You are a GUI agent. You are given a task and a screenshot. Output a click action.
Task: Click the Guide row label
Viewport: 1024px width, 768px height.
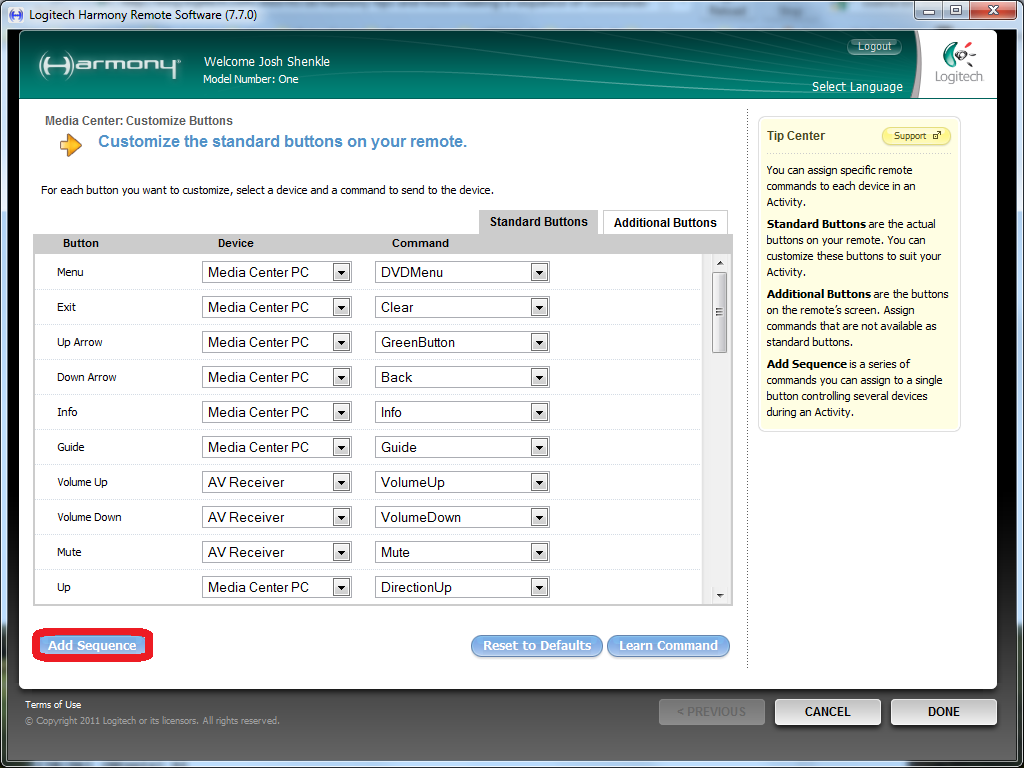(x=71, y=447)
